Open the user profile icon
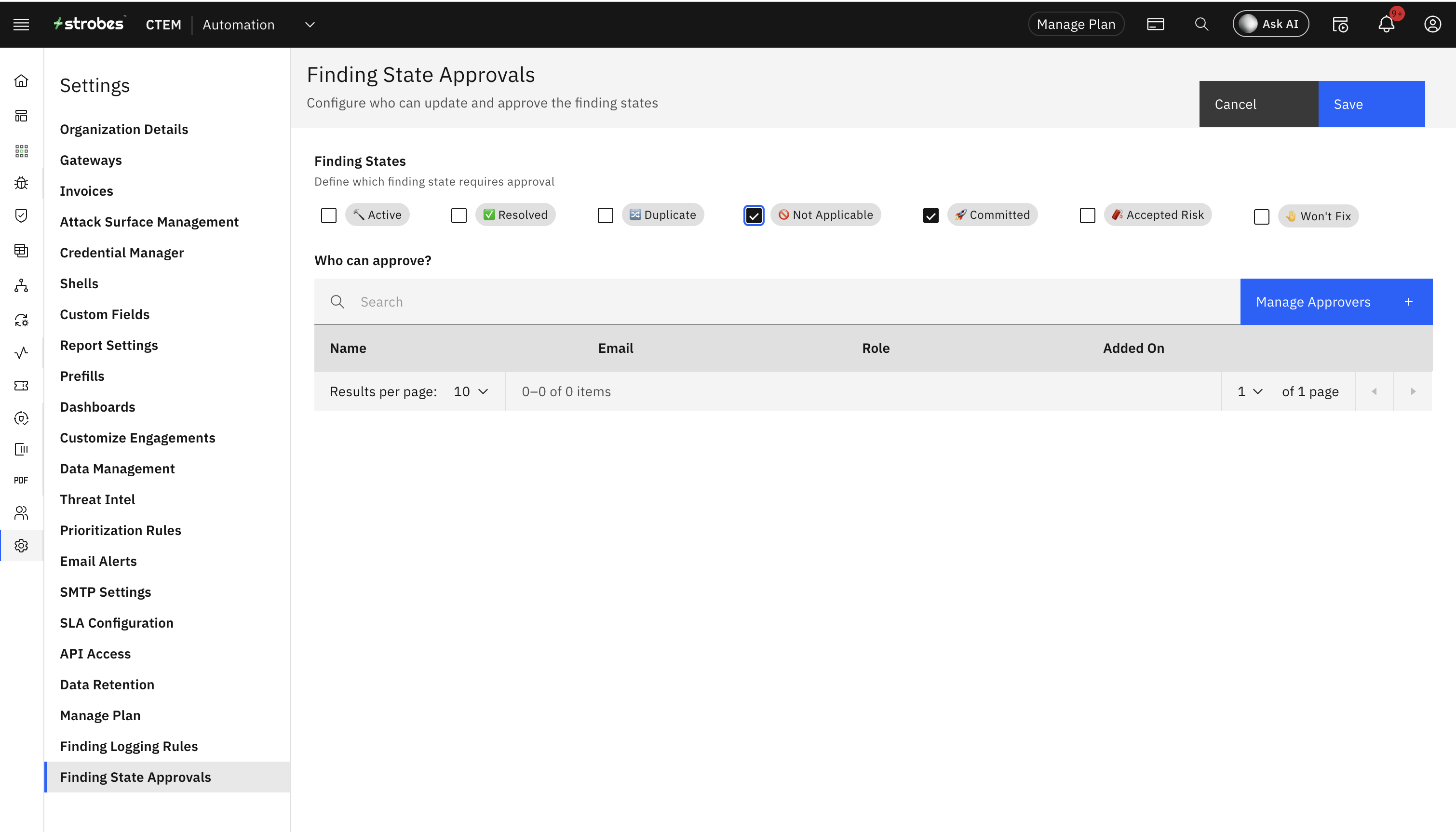 [1432, 24]
